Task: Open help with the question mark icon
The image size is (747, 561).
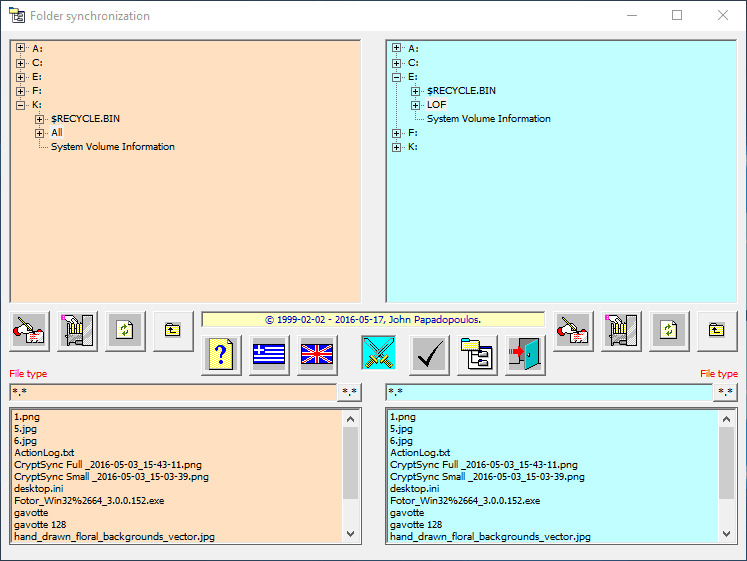Action: coord(221,355)
